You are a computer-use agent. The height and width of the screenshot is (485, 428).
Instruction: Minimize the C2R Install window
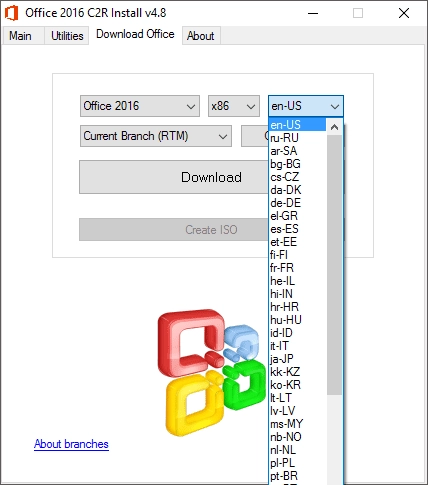coord(313,13)
